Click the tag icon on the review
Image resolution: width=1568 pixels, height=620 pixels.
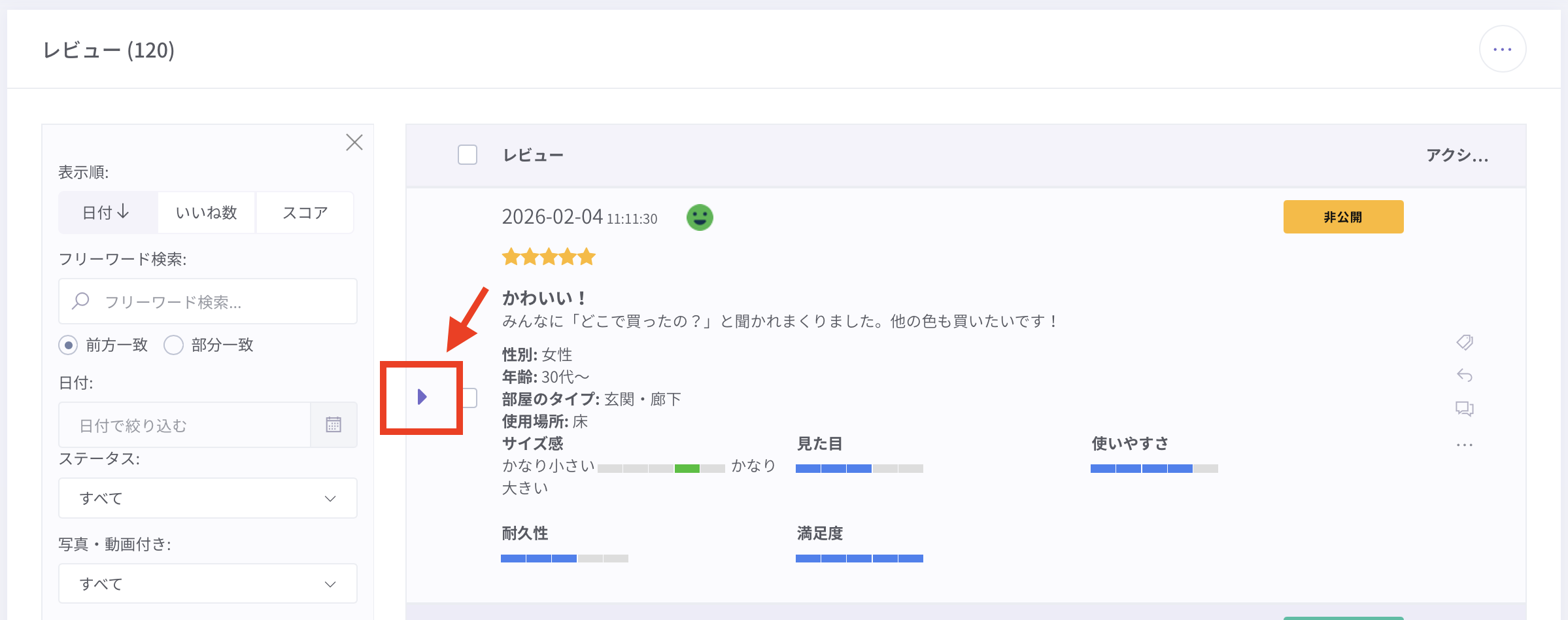[1464, 342]
